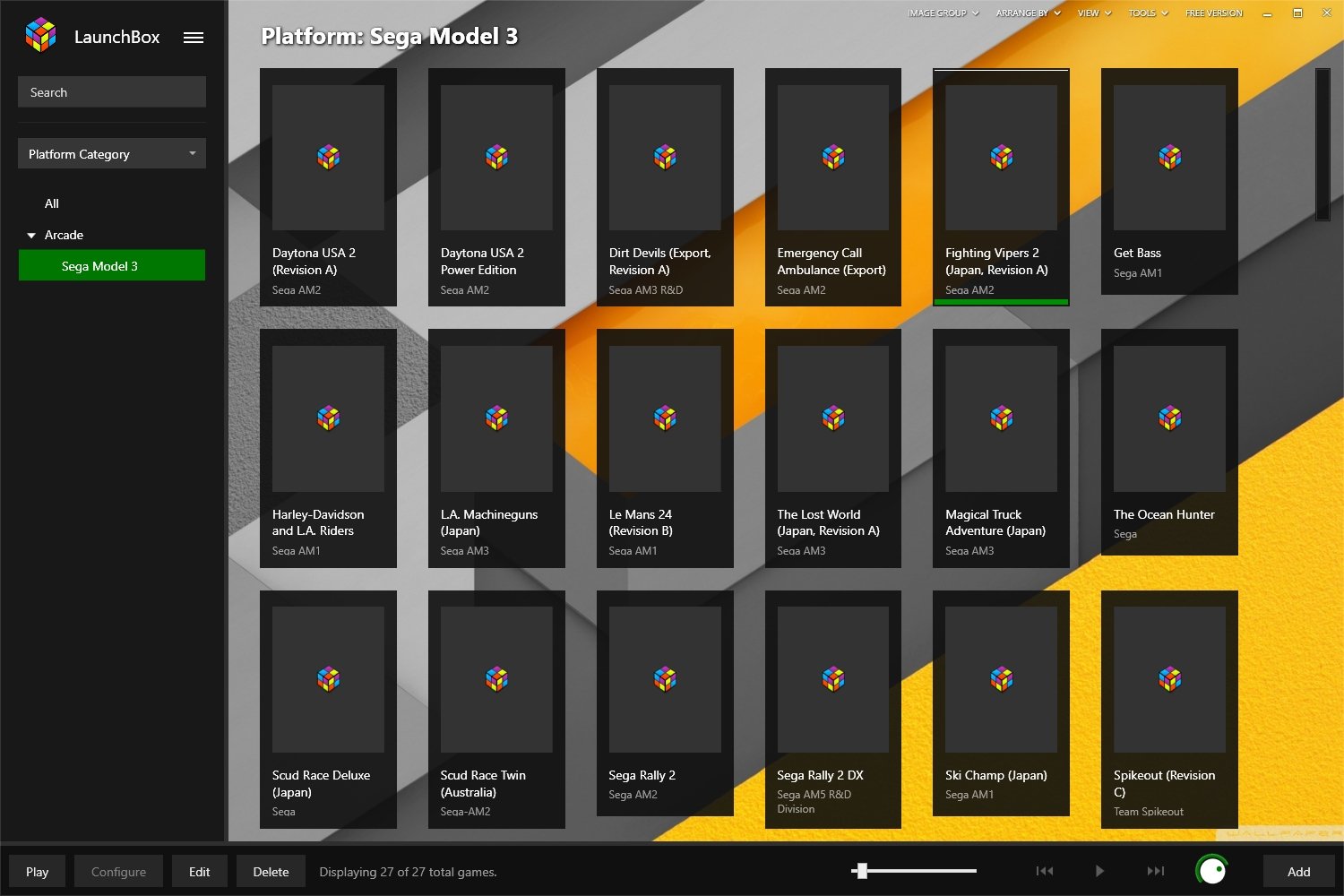Screen dimensions: 1344x896
Task: Select Magical Truck Adventure cover placeholder
Action: tap(1001, 418)
